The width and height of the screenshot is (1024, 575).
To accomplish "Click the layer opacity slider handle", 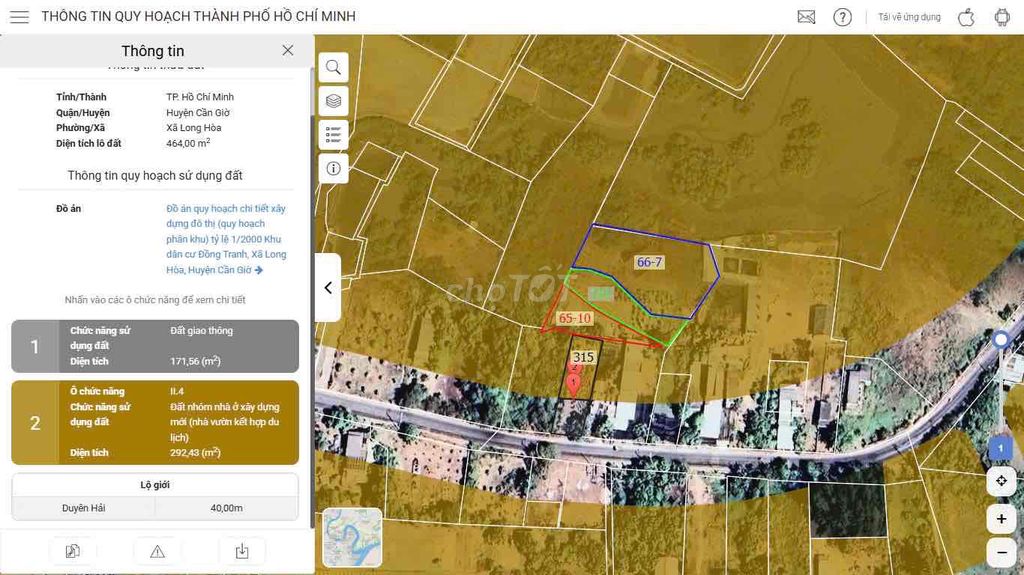I will [x=1001, y=340].
